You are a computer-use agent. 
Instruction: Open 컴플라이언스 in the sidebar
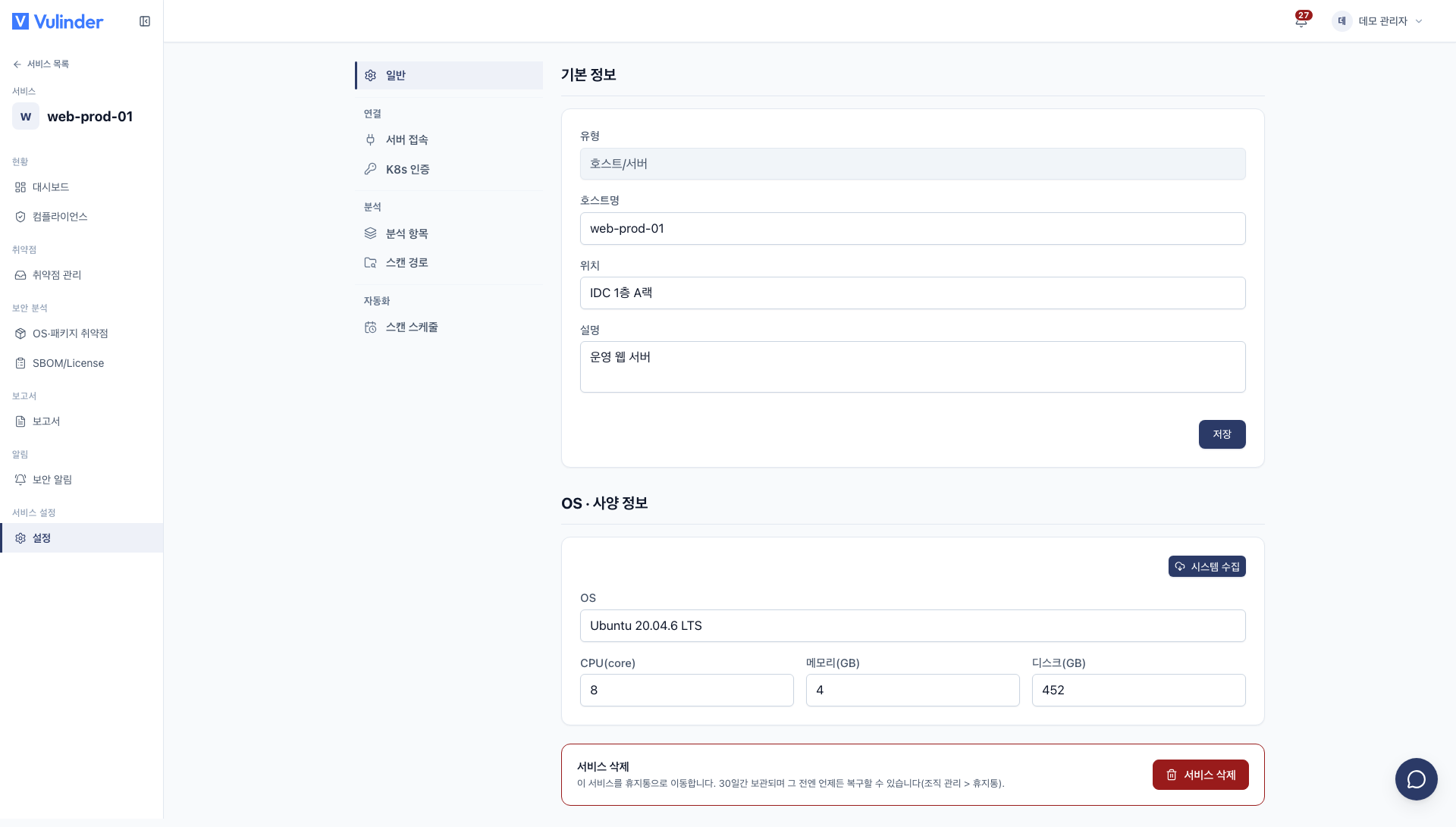click(x=81, y=217)
